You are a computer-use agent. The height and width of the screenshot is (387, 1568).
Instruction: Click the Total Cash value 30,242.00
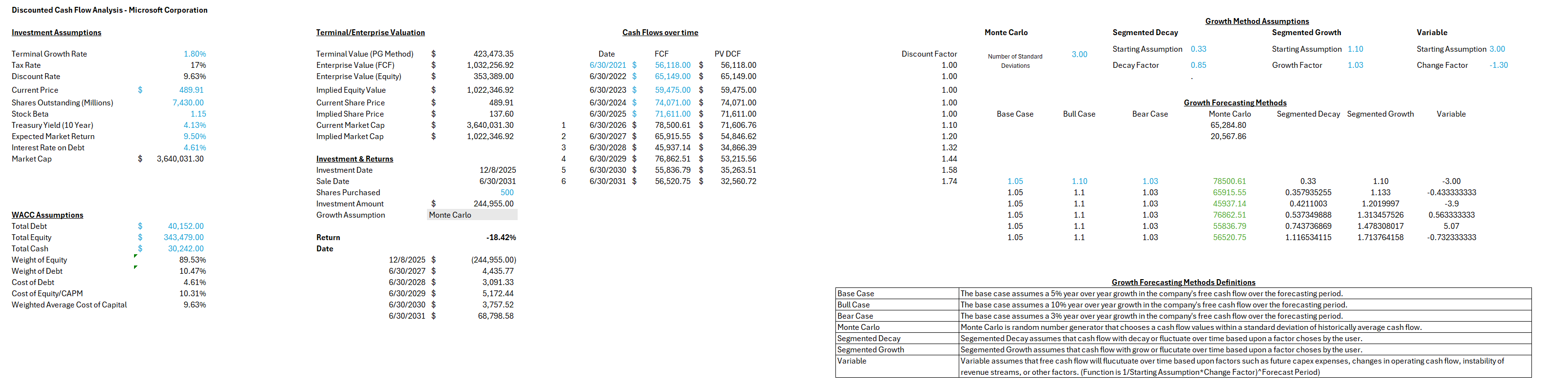[x=186, y=249]
